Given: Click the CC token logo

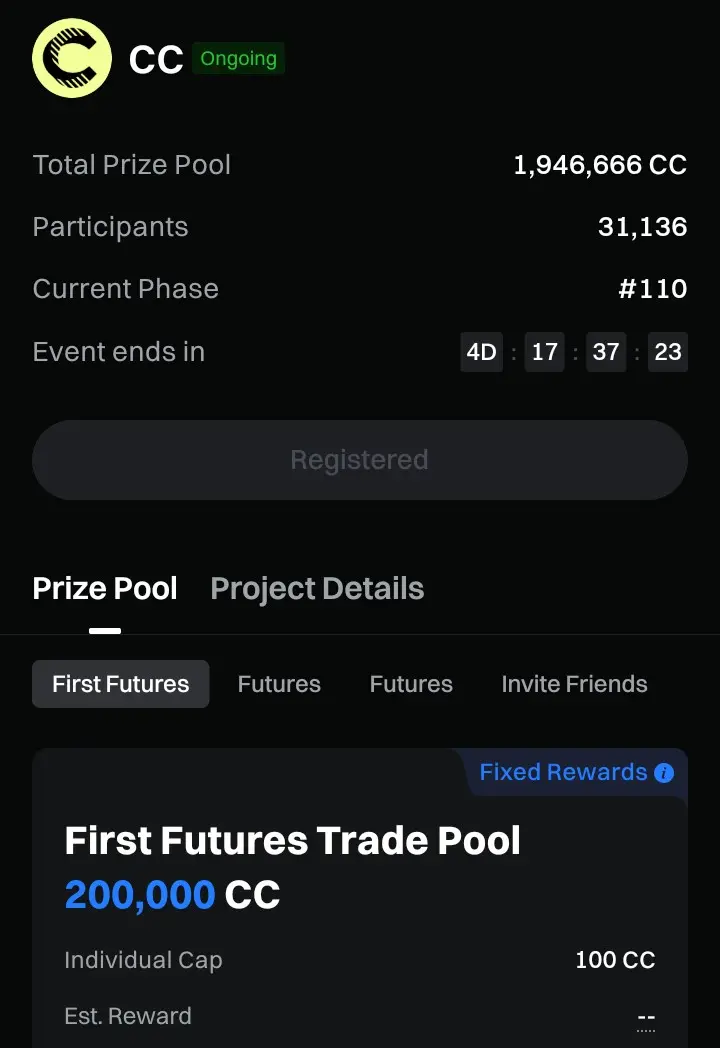Looking at the screenshot, I should [x=72, y=58].
